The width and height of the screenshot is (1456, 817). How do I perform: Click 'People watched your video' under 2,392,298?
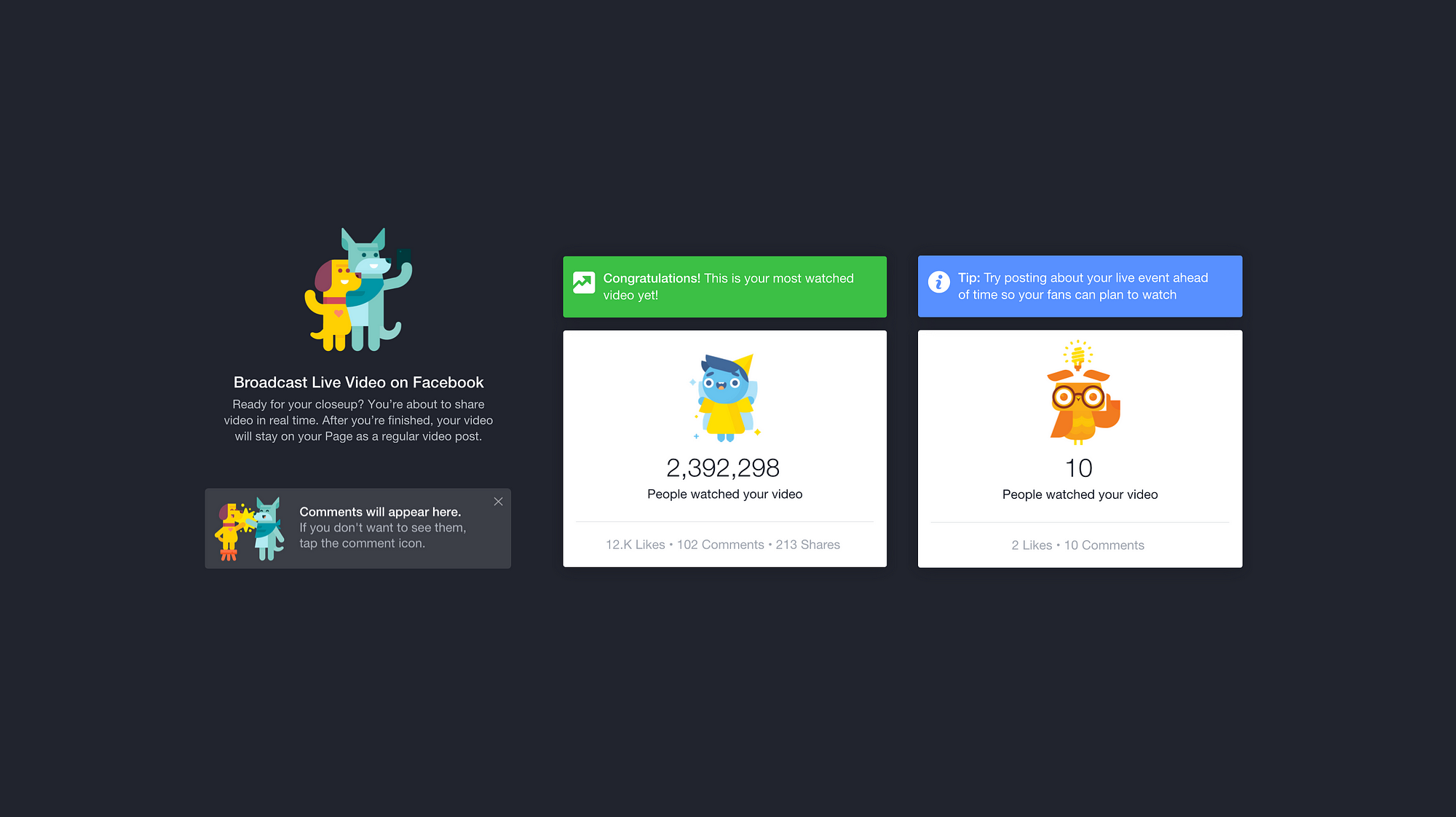click(x=724, y=494)
